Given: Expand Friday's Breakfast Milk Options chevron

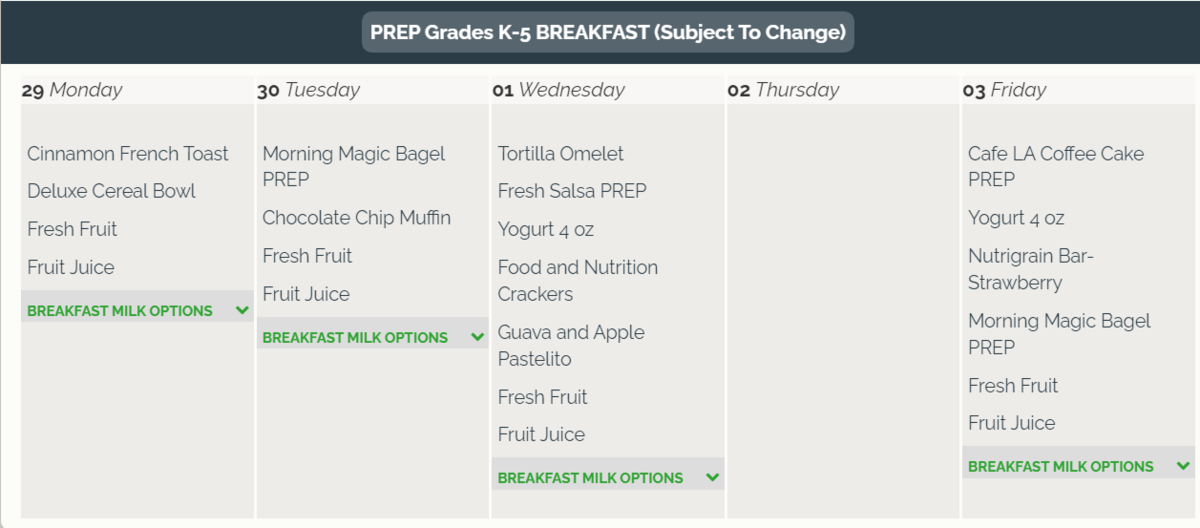Looking at the screenshot, I should click(1183, 466).
